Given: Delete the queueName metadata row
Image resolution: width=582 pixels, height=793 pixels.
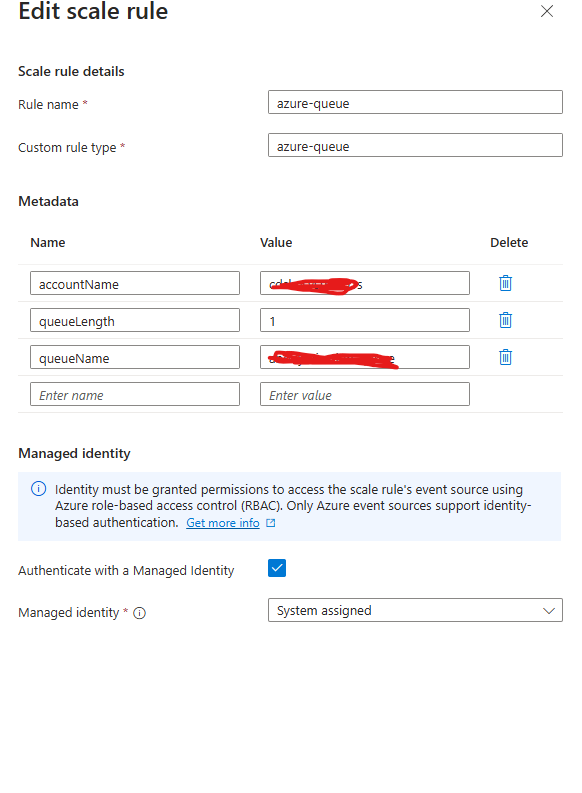Looking at the screenshot, I should click(x=505, y=357).
